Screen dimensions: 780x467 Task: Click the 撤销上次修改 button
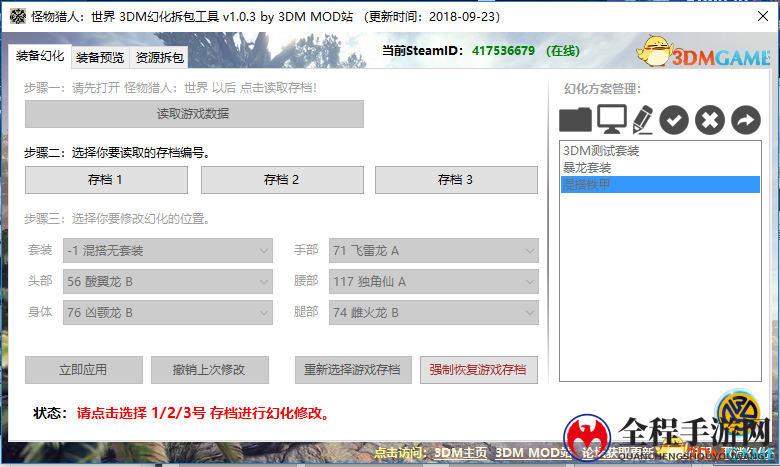[x=209, y=370]
